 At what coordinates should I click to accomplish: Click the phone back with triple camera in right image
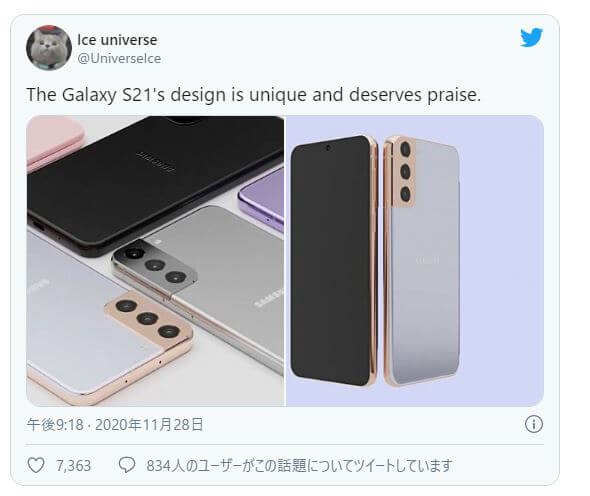(421, 260)
